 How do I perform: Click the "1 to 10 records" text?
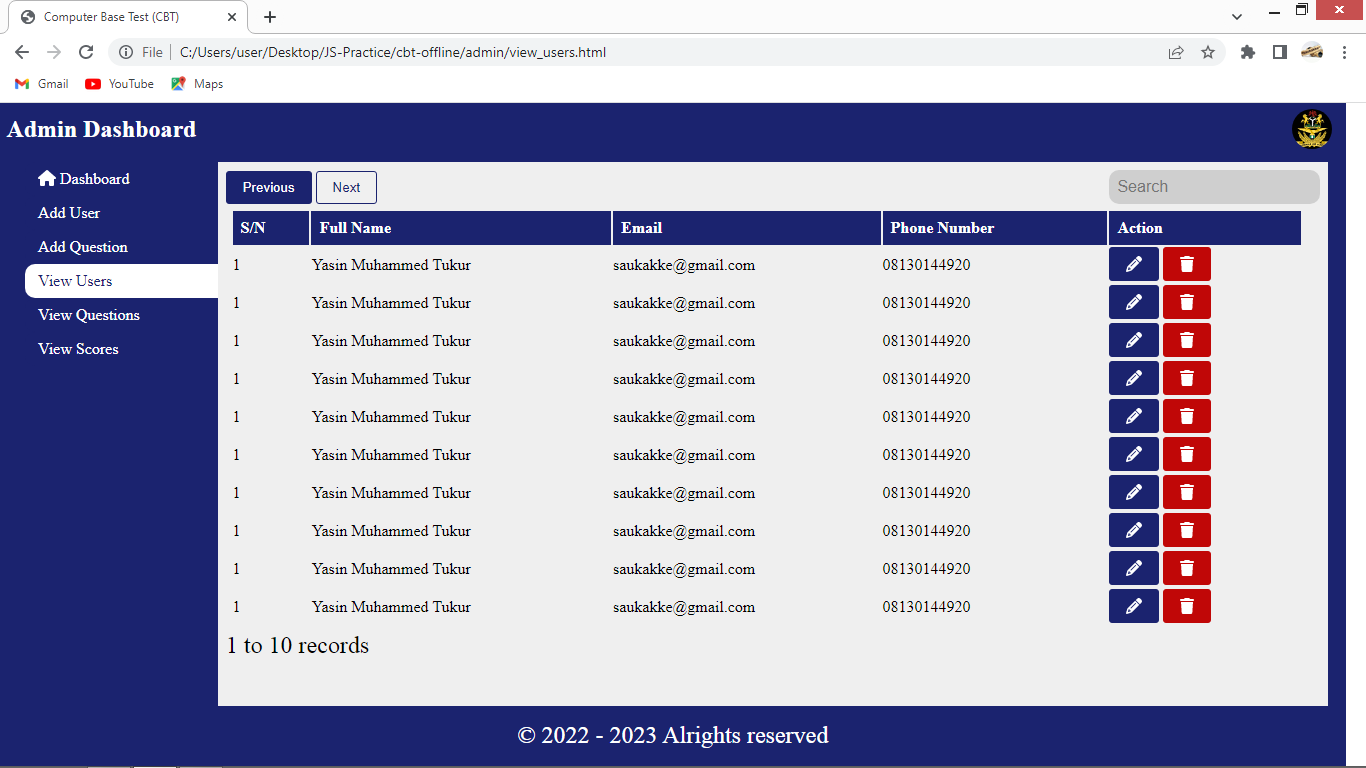298,646
